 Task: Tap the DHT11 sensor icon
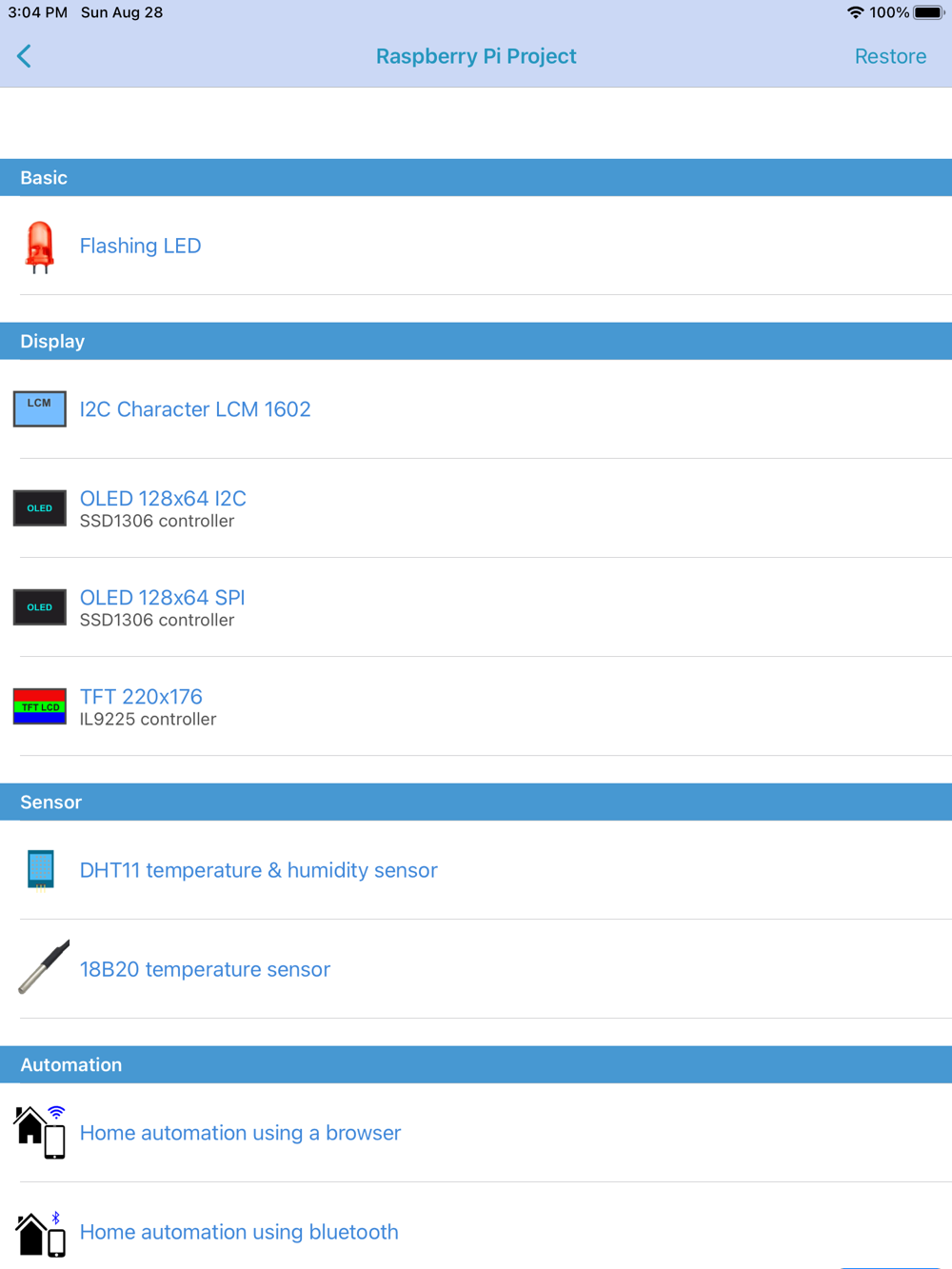click(40, 870)
